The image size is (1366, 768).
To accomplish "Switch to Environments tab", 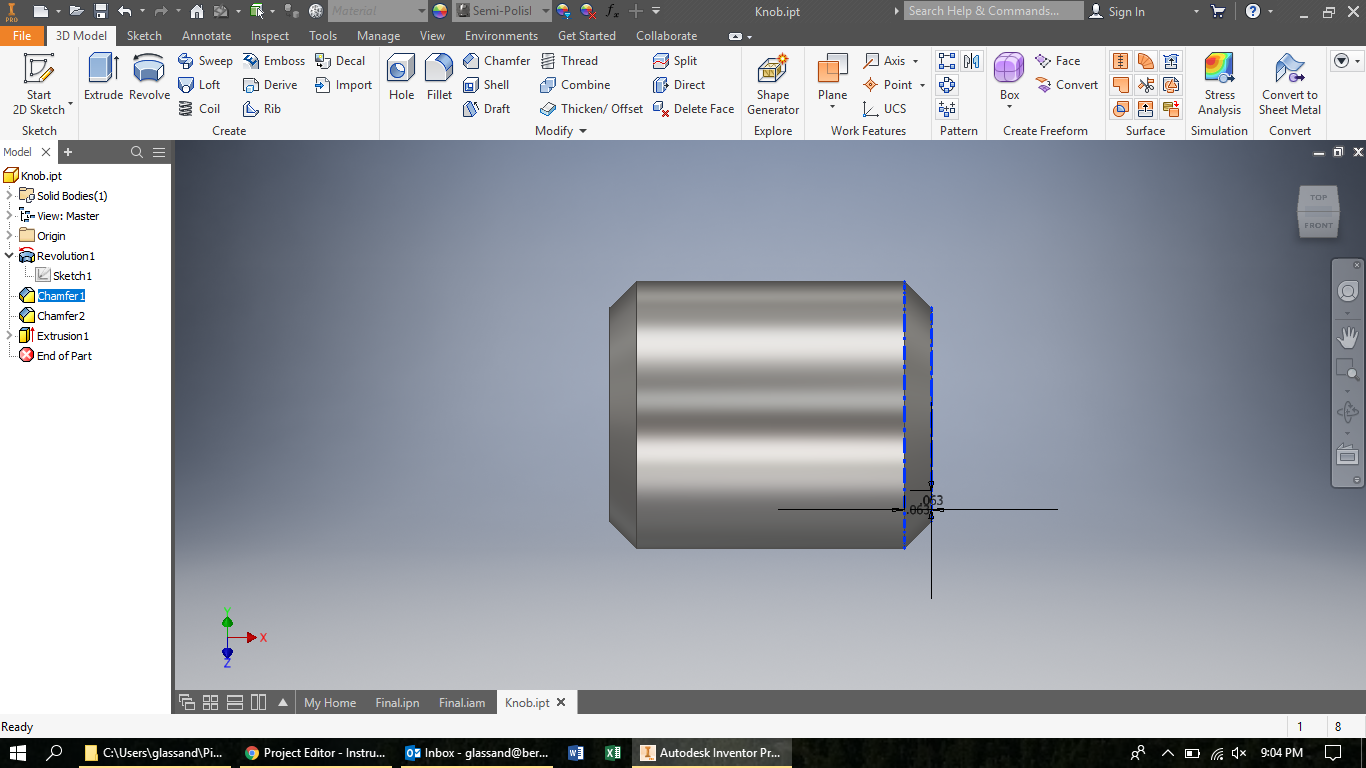I will 501,35.
